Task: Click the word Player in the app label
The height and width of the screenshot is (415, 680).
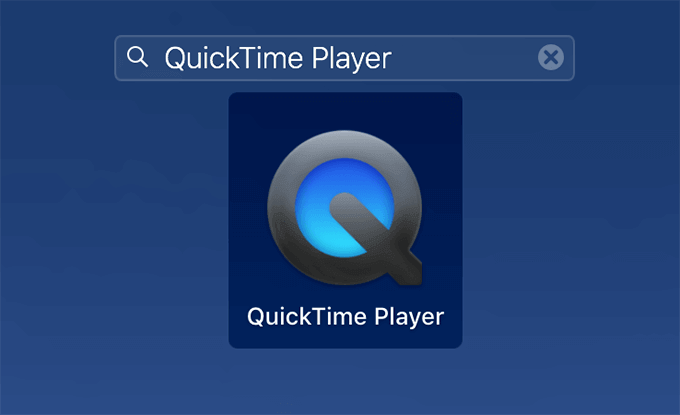Action: pos(409,317)
